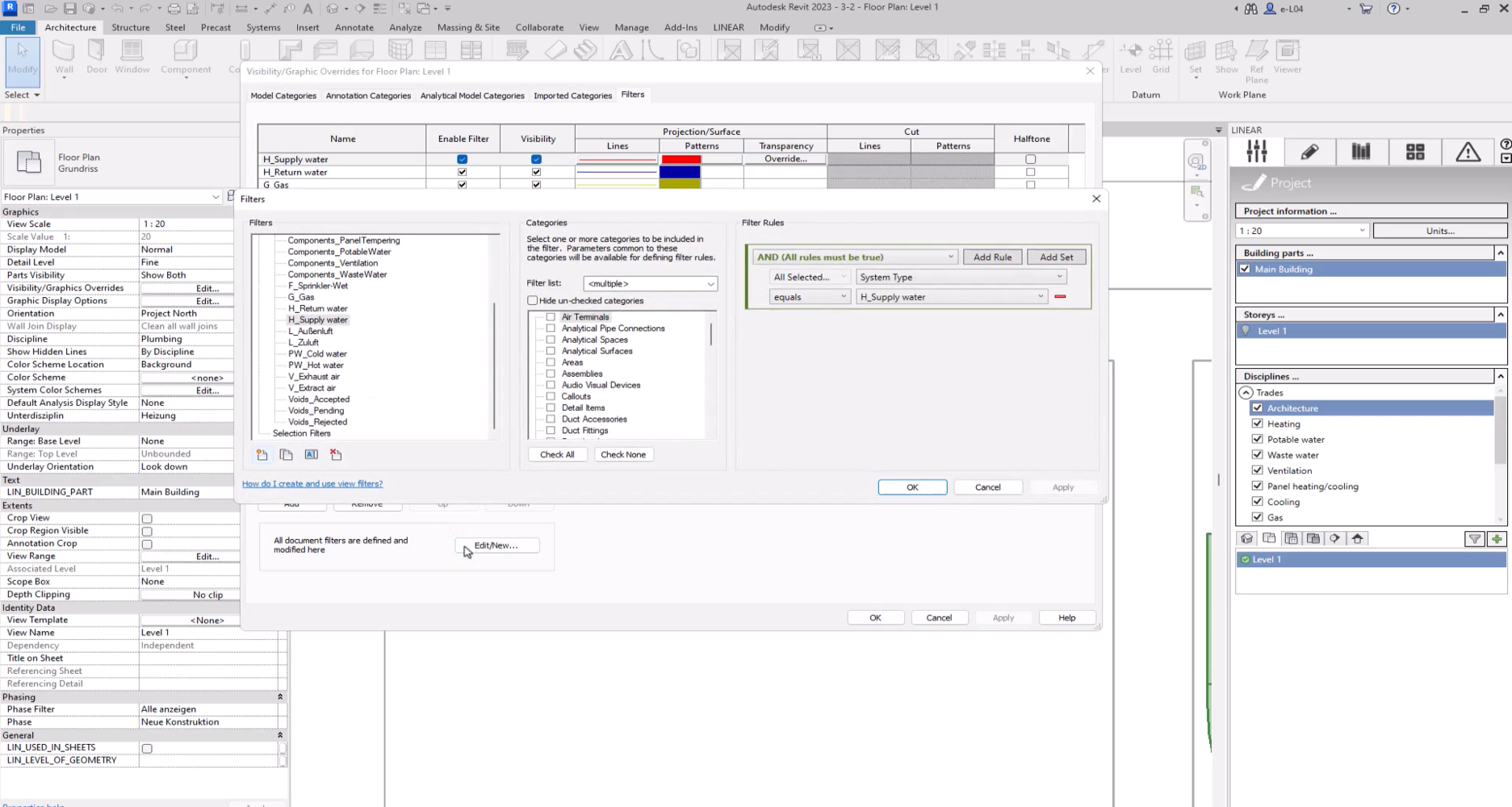This screenshot has height=807, width=1512.
Task: Switch to the Model Categories tab
Action: pos(283,95)
